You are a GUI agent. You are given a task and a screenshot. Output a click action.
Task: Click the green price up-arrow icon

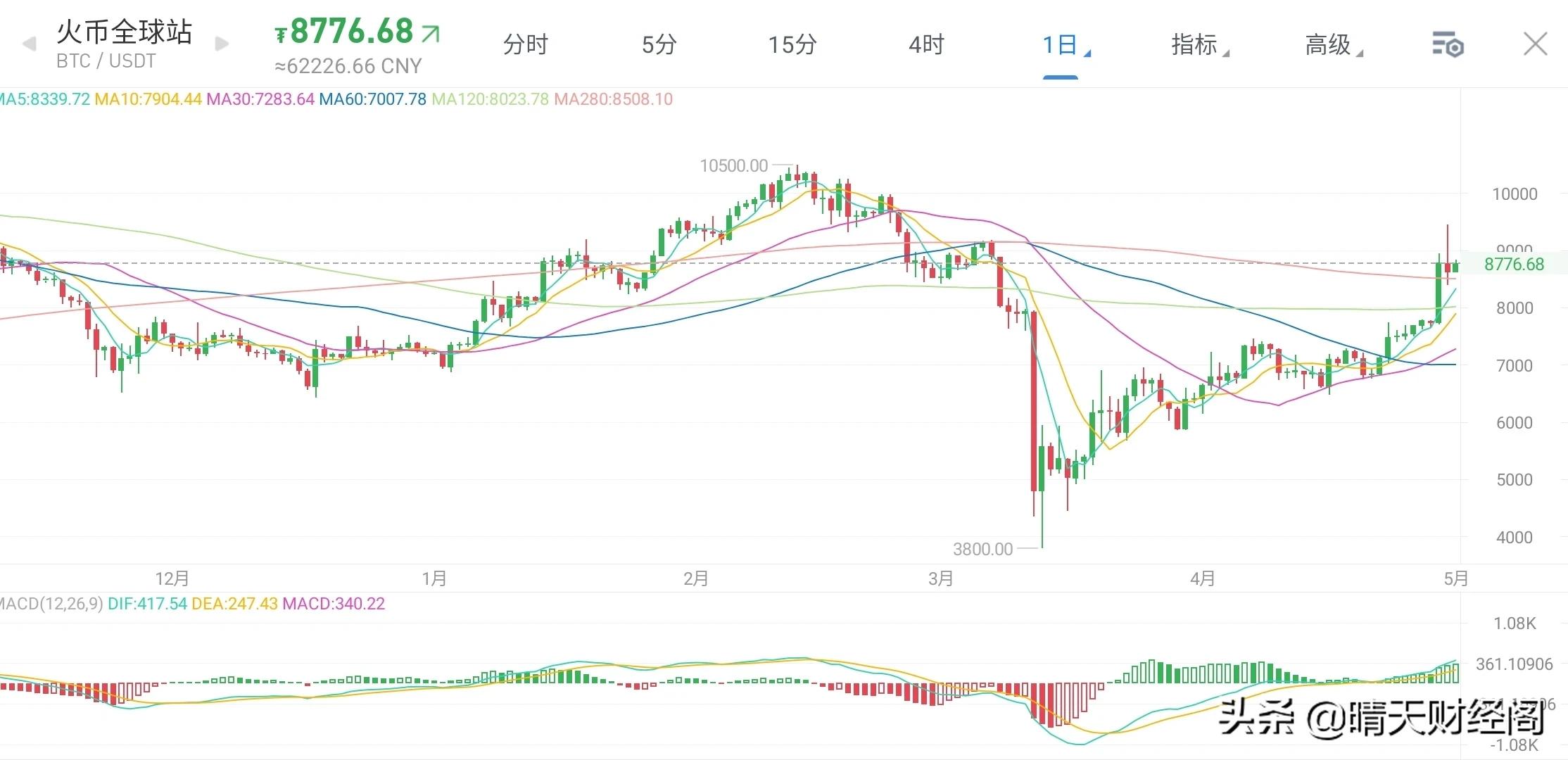[431, 33]
